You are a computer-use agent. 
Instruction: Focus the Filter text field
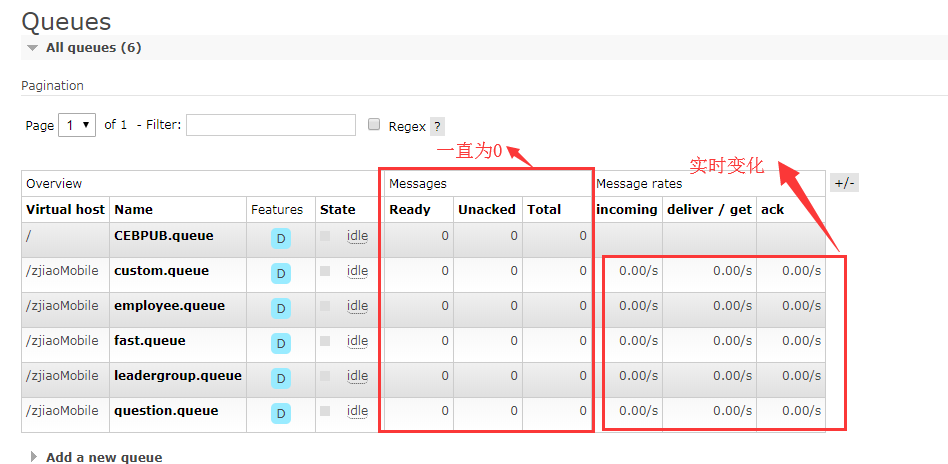[271, 125]
